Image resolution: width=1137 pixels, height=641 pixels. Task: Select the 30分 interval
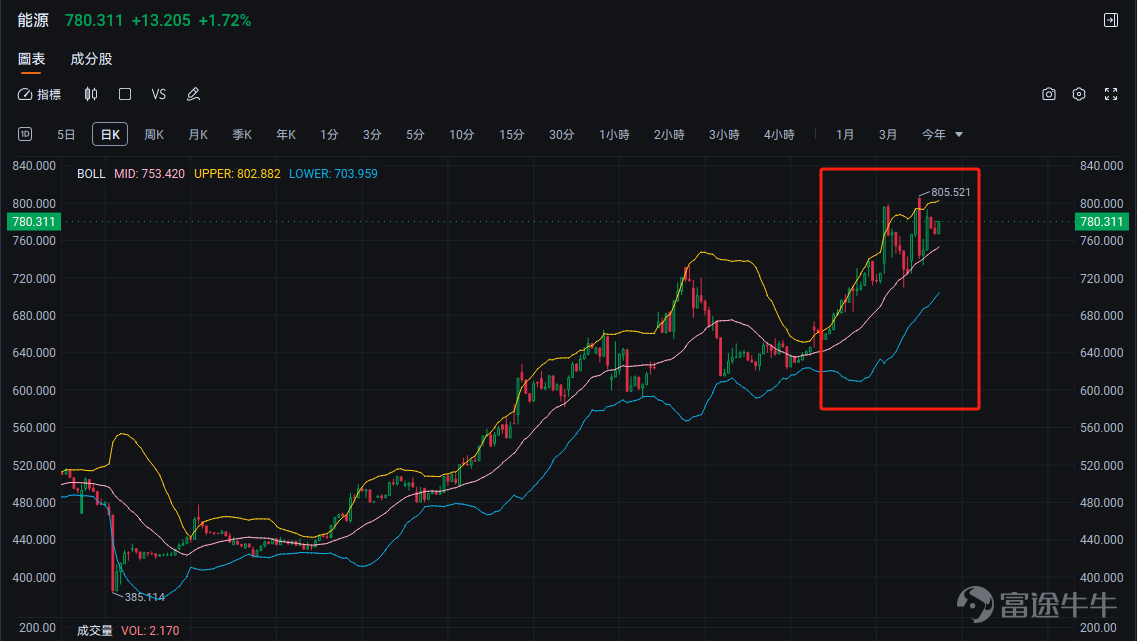[561, 135]
